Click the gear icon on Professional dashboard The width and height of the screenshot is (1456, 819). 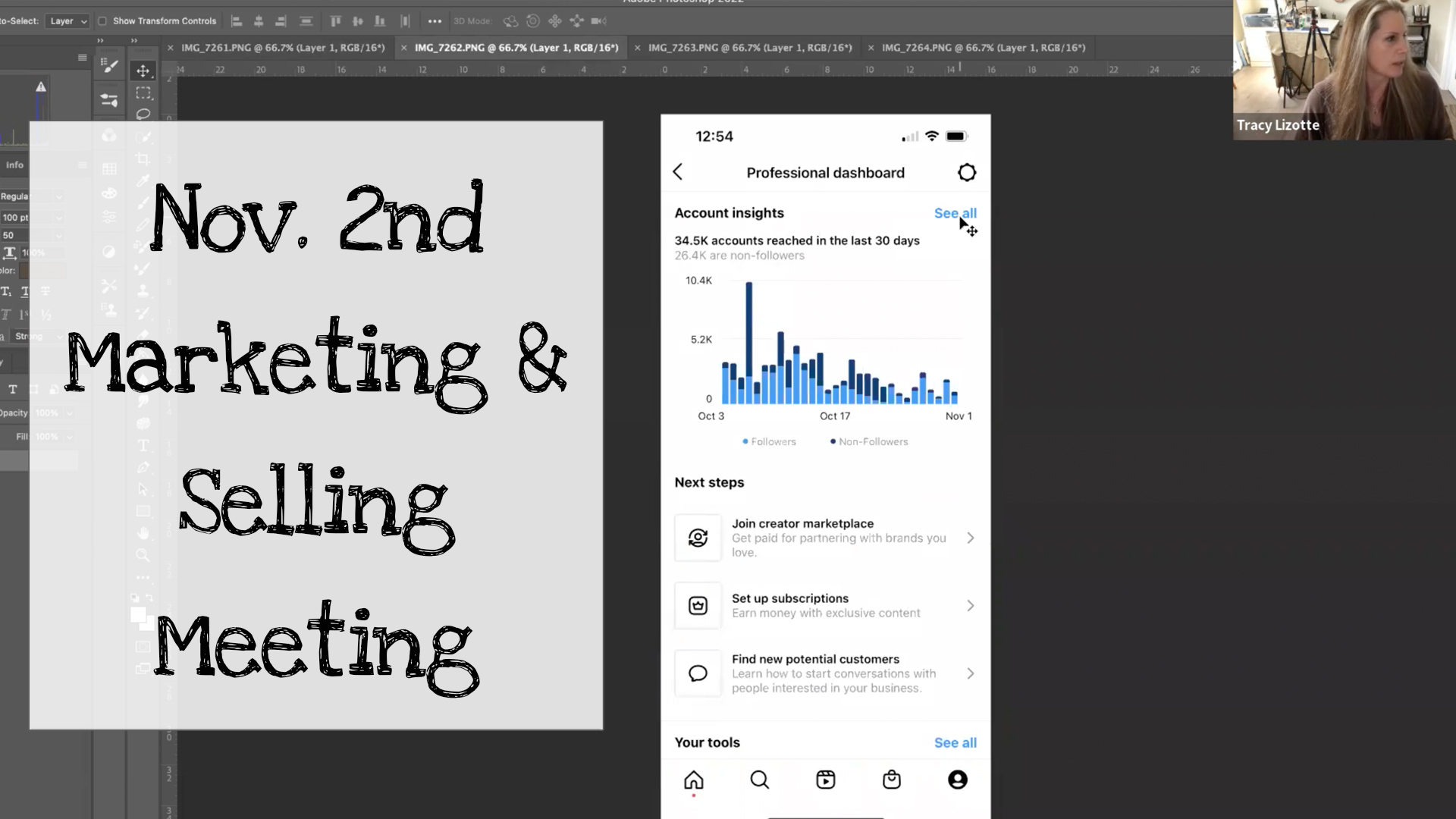(967, 172)
